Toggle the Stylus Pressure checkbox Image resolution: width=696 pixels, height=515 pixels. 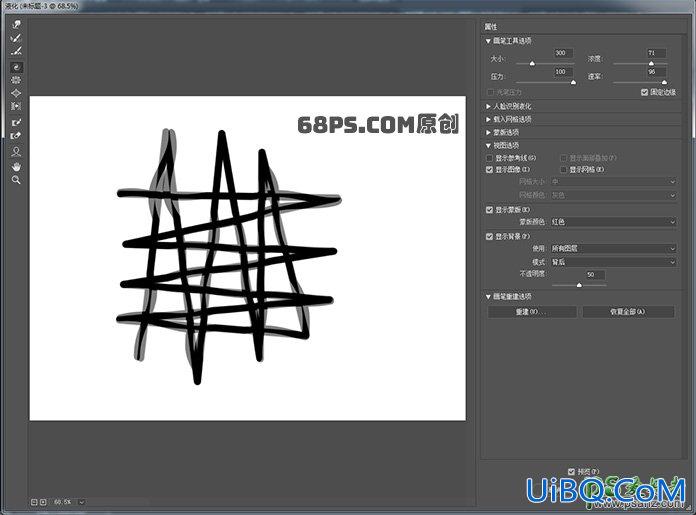490,92
